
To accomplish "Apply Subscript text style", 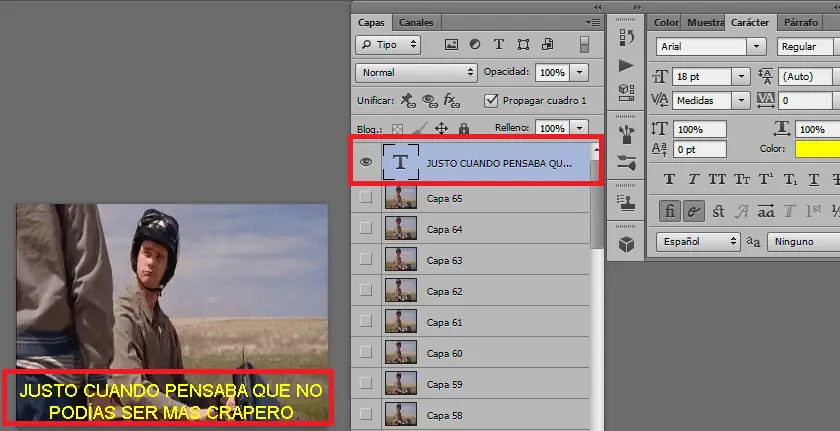I will (790, 179).
